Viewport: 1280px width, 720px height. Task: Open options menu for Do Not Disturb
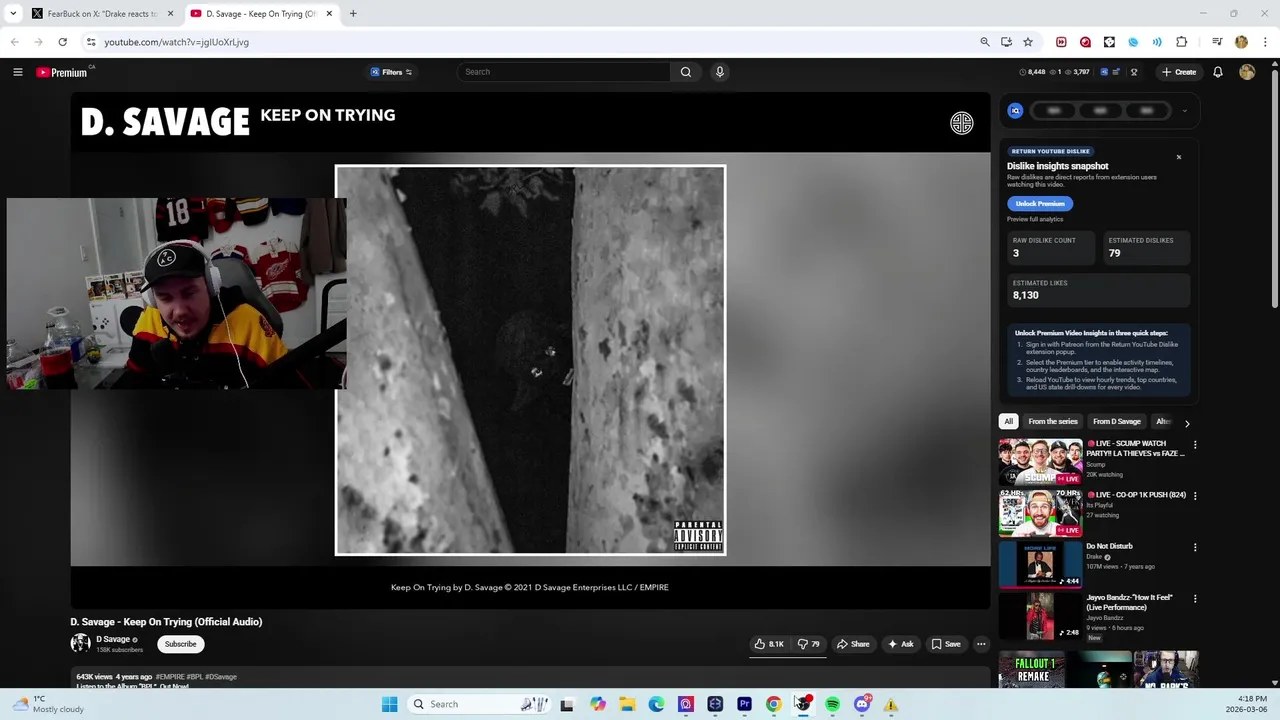(x=1194, y=548)
